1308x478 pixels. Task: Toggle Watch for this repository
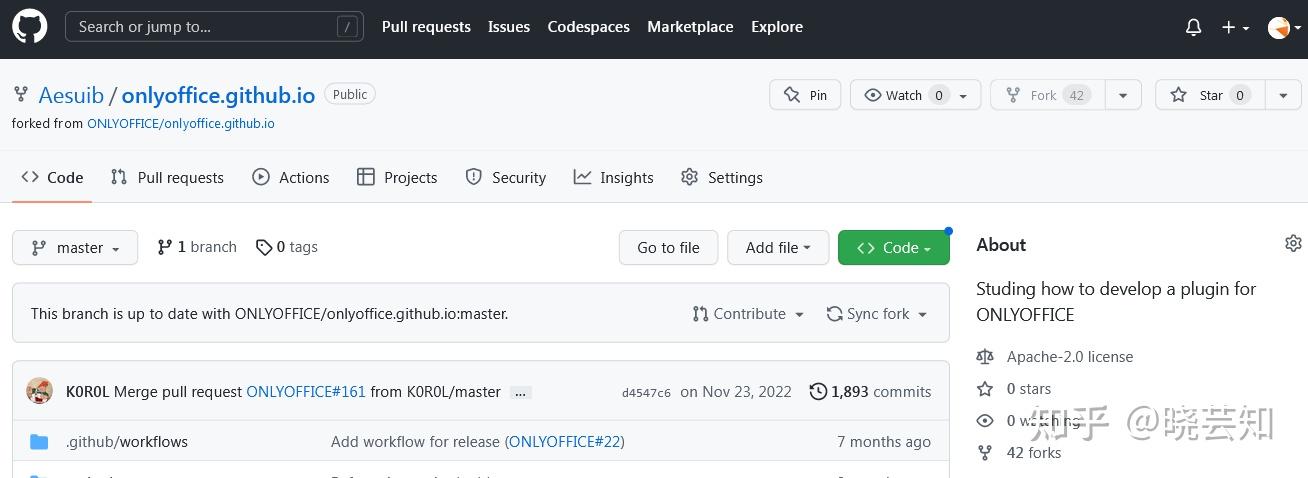[905, 95]
